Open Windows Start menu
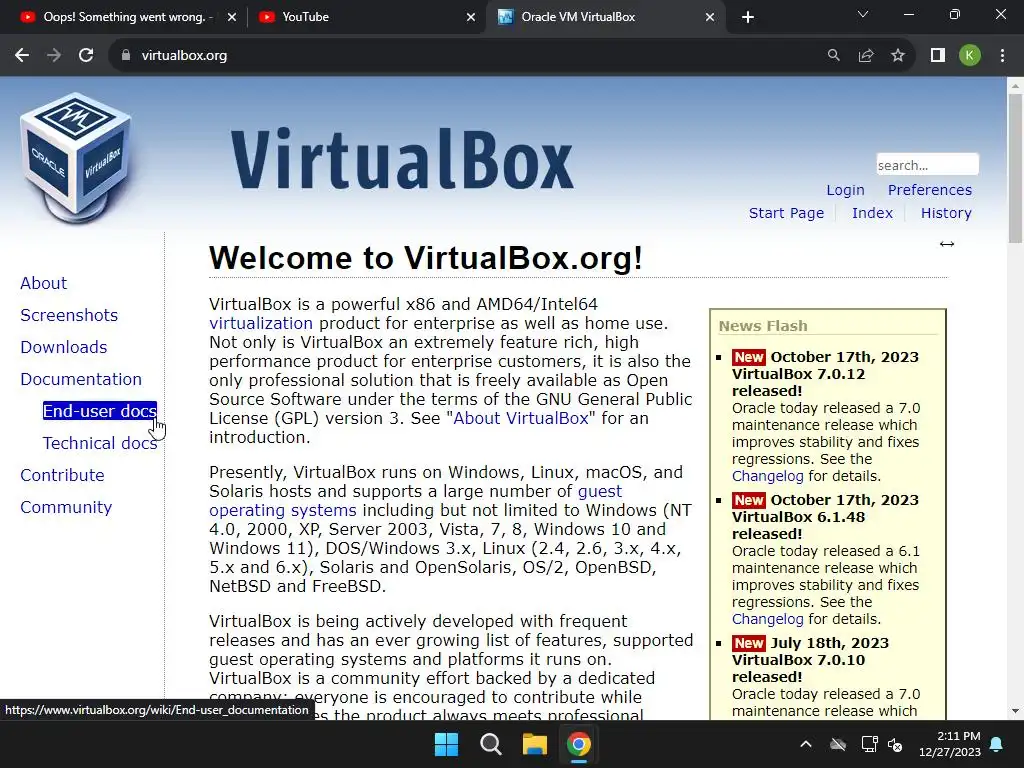The width and height of the screenshot is (1024, 768). pos(447,744)
